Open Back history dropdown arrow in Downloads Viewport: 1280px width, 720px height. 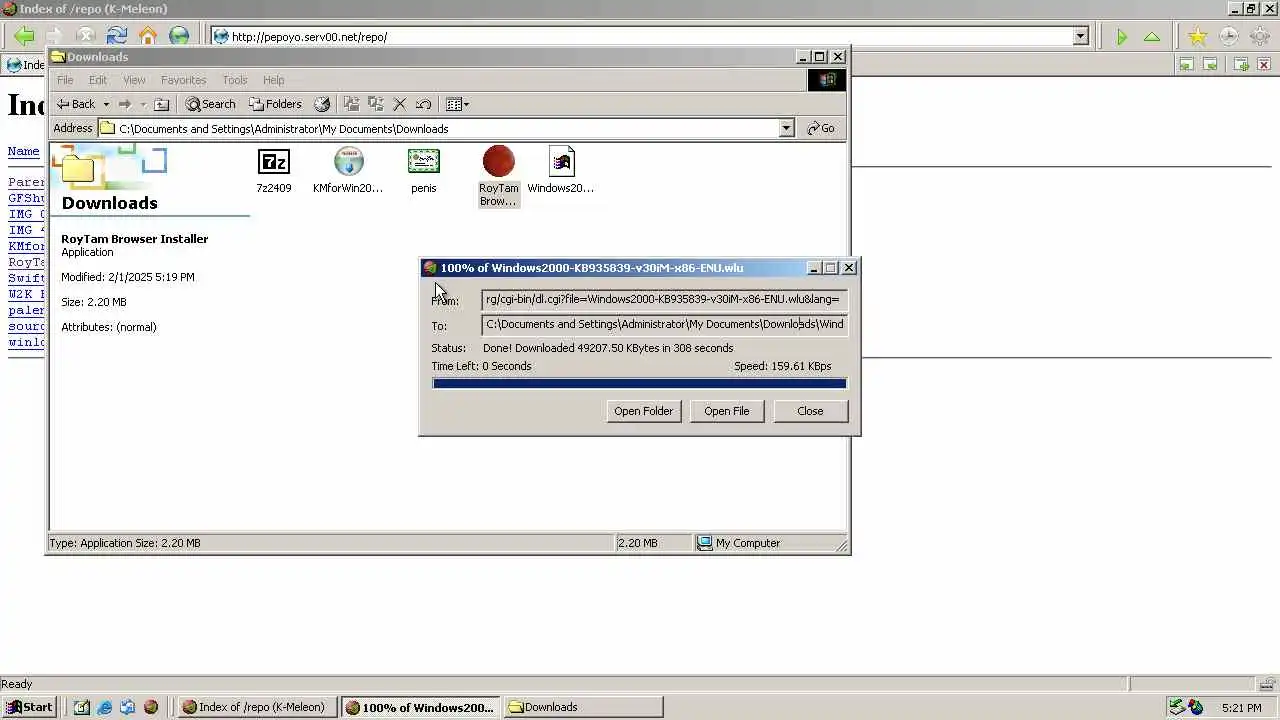(106, 104)
